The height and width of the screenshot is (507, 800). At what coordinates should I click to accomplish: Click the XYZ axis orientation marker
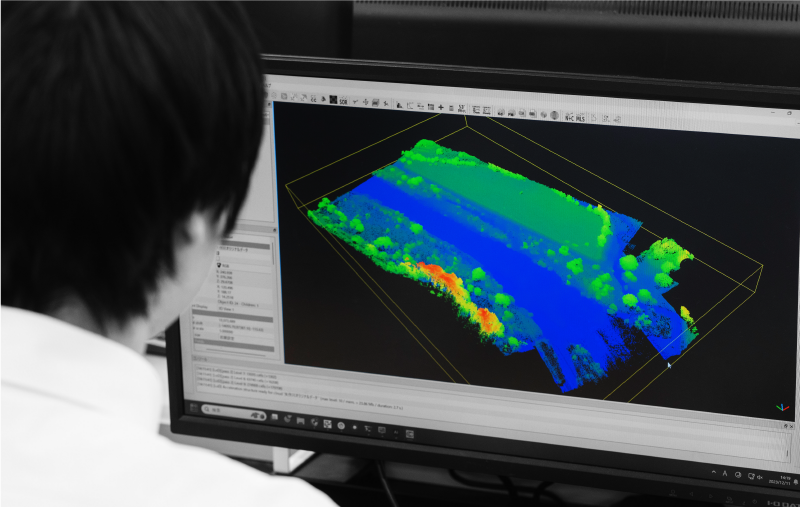tap(782, 408)
